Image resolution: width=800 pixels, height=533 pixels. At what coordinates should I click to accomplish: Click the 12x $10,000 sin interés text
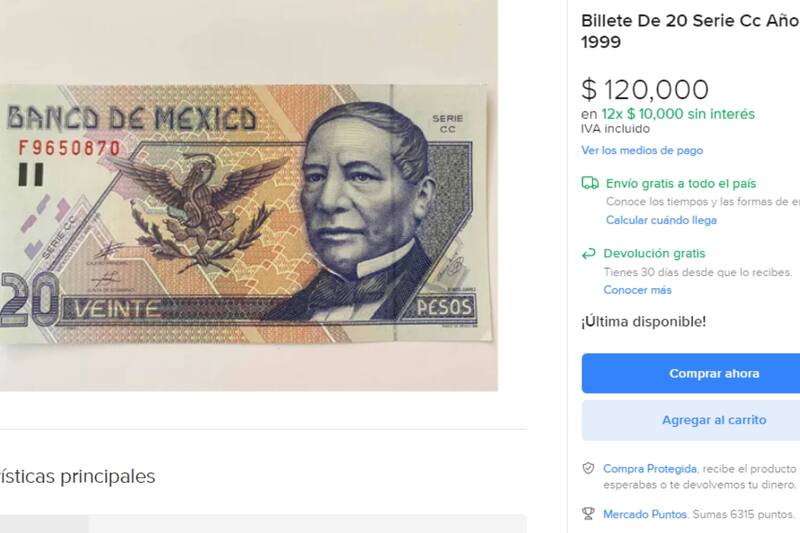[x=678, y=114]
